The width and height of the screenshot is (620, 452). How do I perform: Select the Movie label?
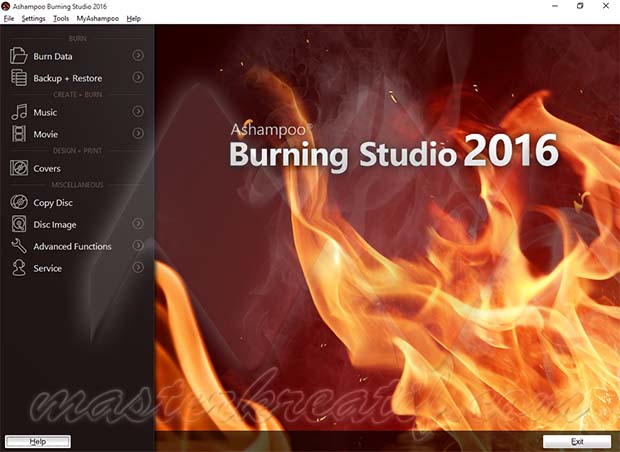(45, 134)
